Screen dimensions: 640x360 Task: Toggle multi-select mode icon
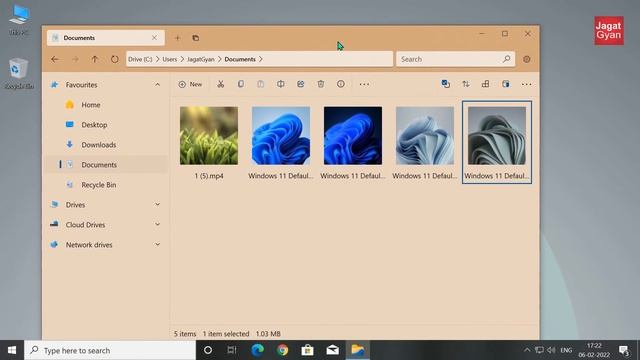click(x=445, y=84)
